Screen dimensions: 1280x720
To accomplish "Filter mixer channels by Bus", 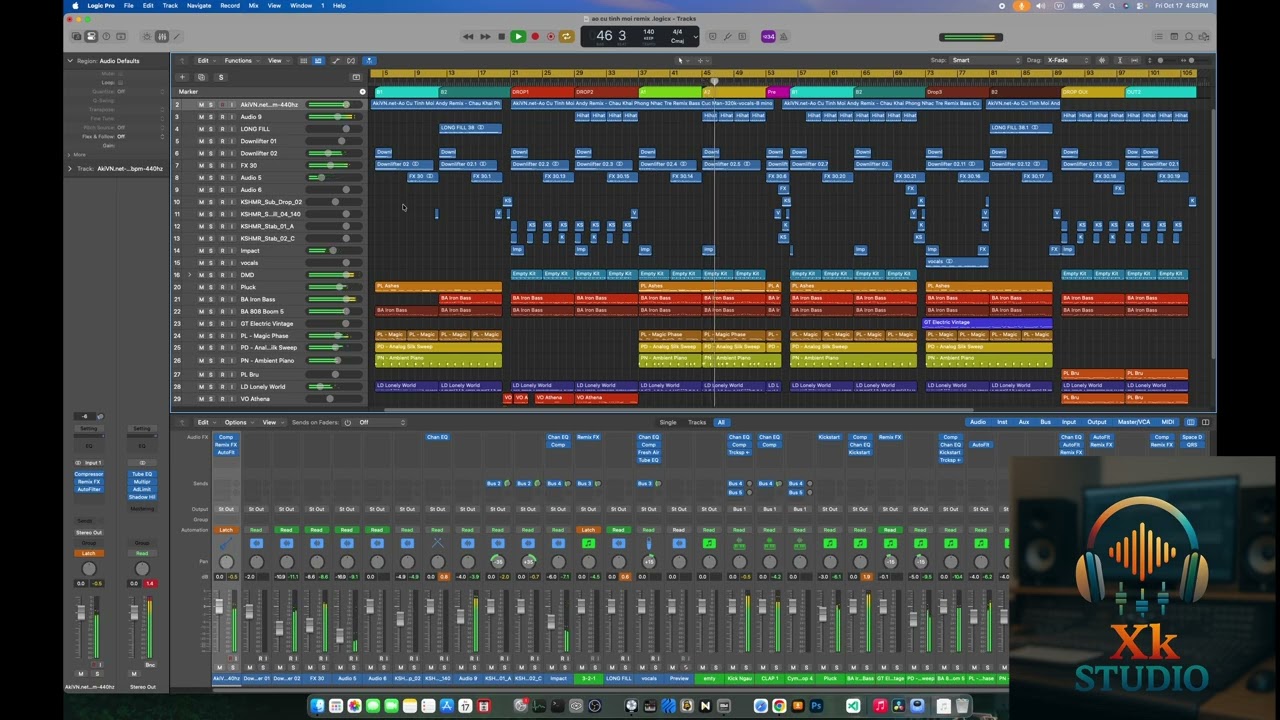I will coord(1046,422).
